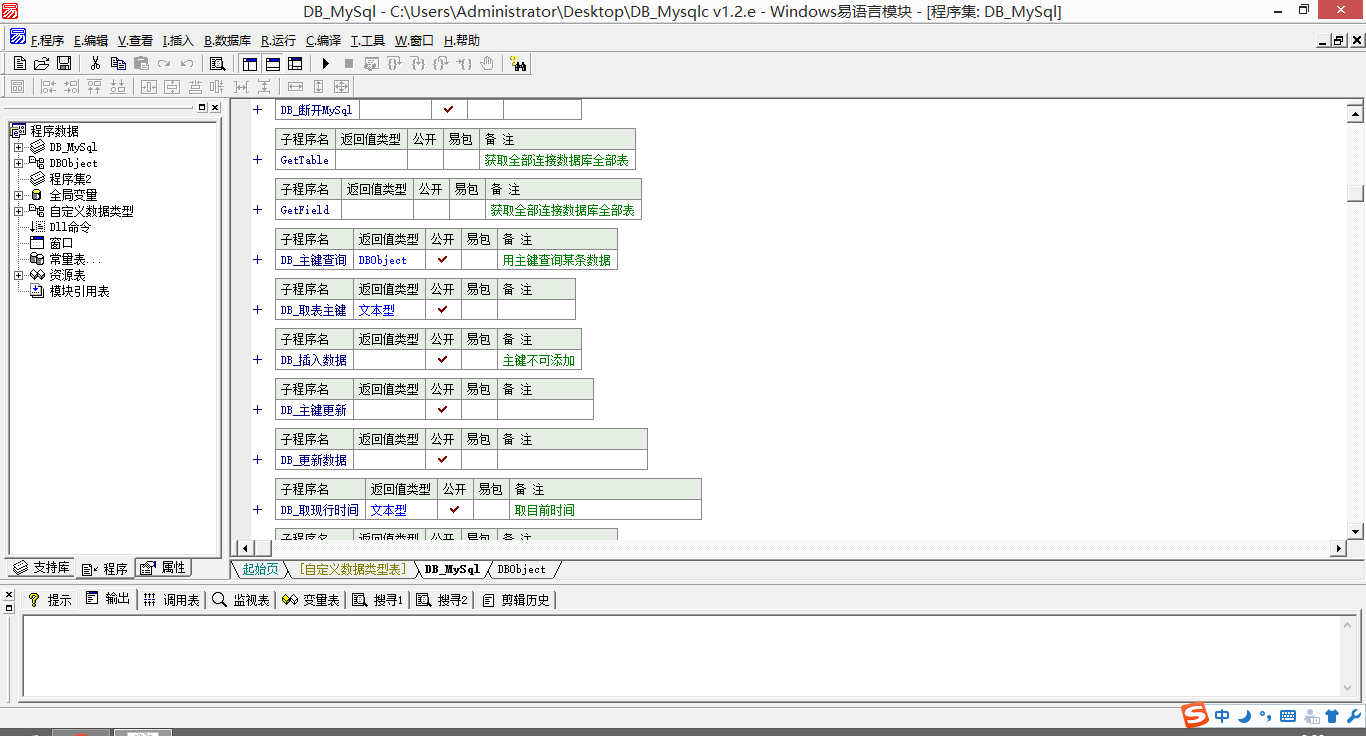The width and height of the screenshot is (1366, 736).
Task: Open the 属性 panel tab
Action: point(163,568)
